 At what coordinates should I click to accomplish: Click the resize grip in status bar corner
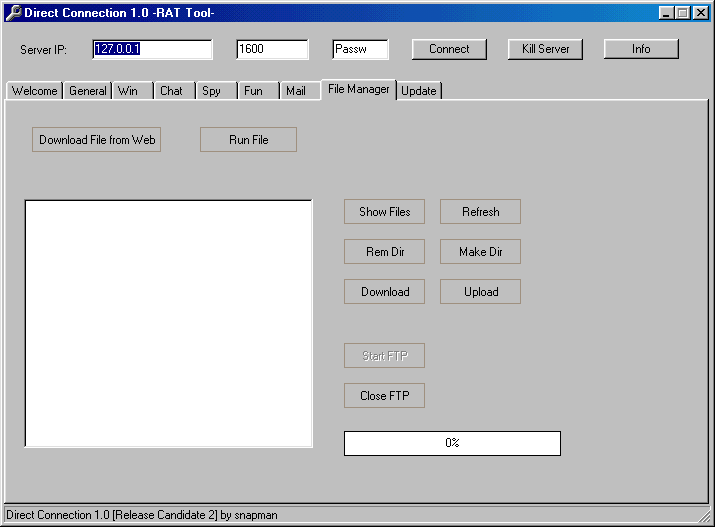click(x=705, y=516)
